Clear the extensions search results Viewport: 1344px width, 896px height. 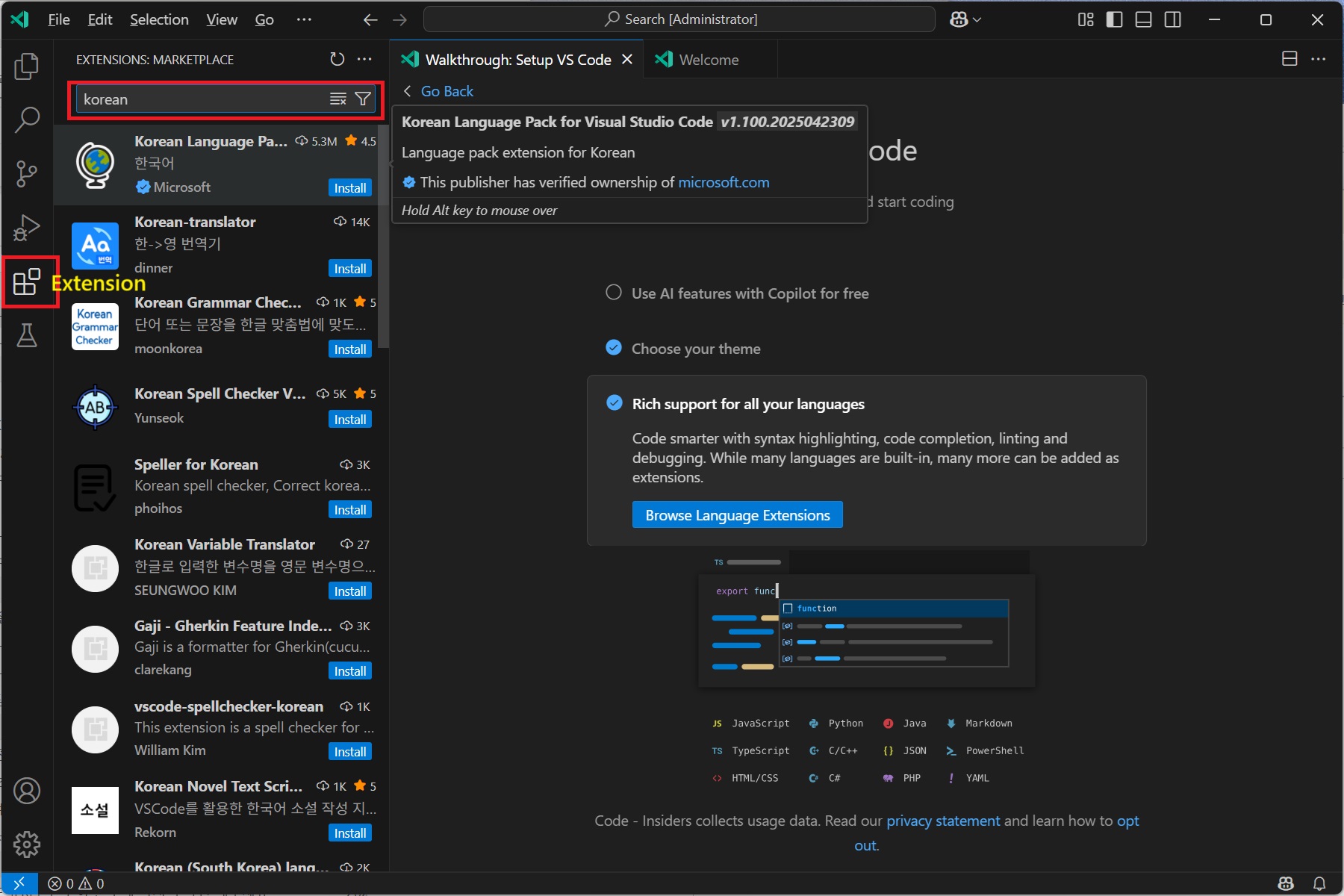338,99
